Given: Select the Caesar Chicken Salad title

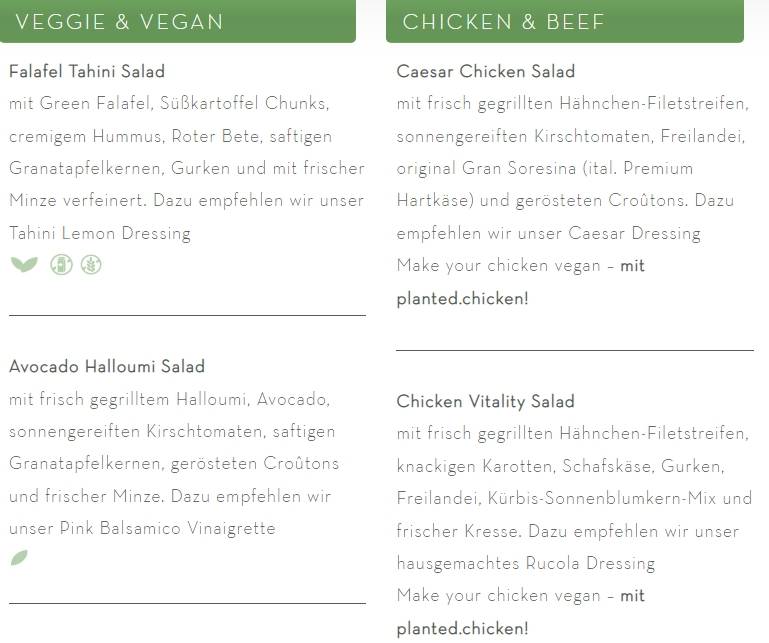Looking at the screenshot, I should tap(486, 72).
